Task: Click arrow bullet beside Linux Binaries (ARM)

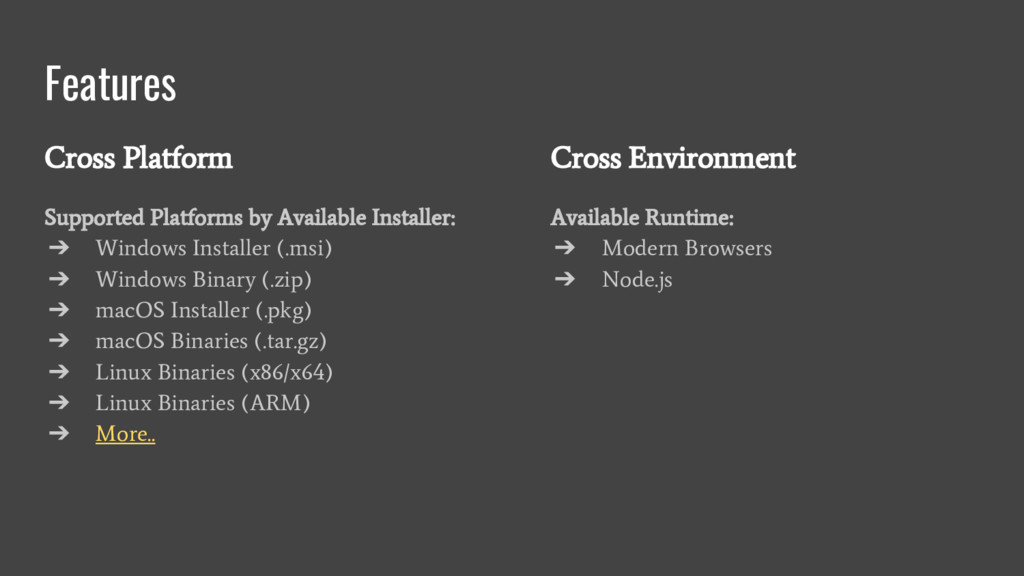Action: [59, 402]
